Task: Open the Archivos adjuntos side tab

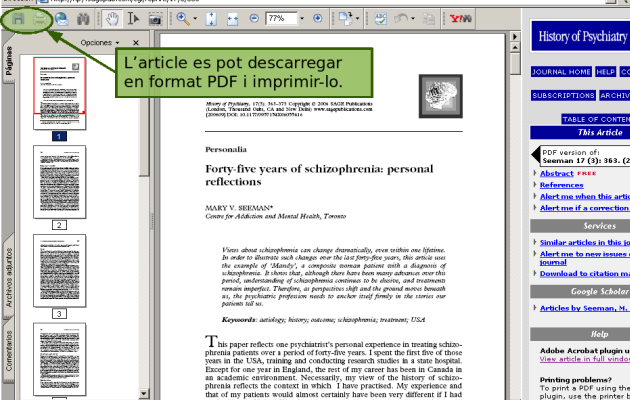Action: point(9,277)
